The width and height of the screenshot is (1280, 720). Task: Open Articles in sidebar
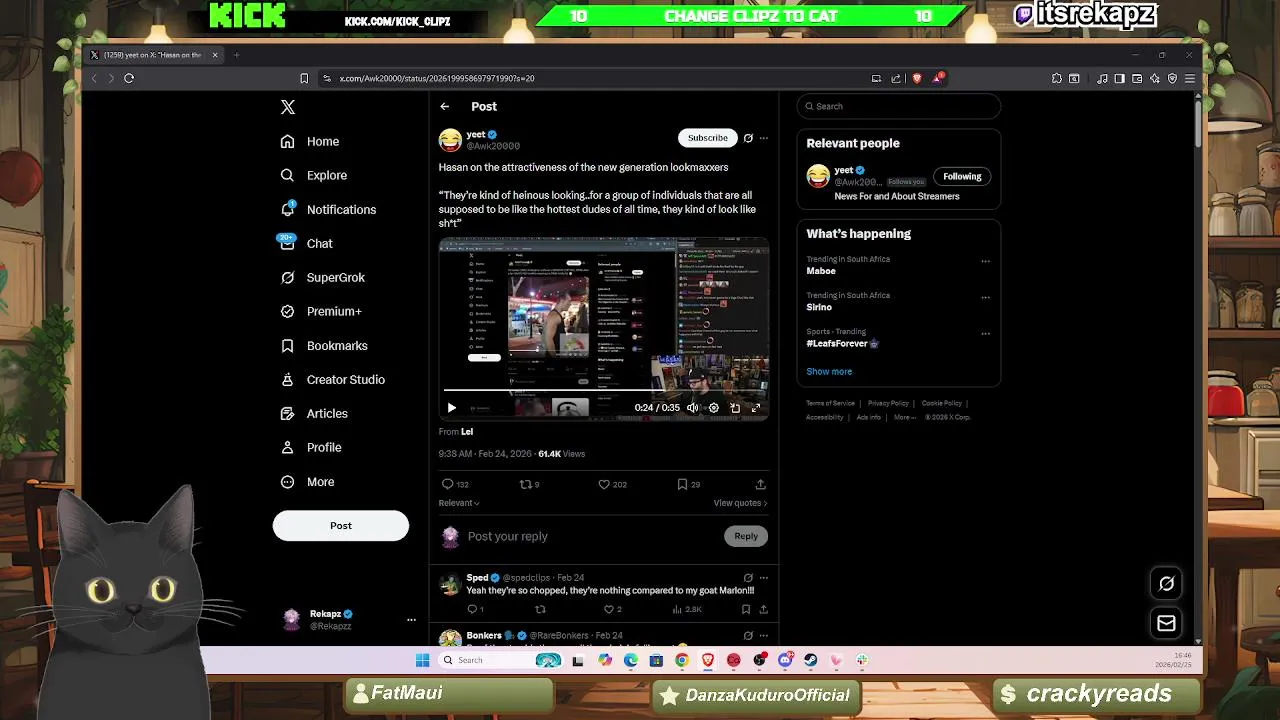click(x=314, y=414)
